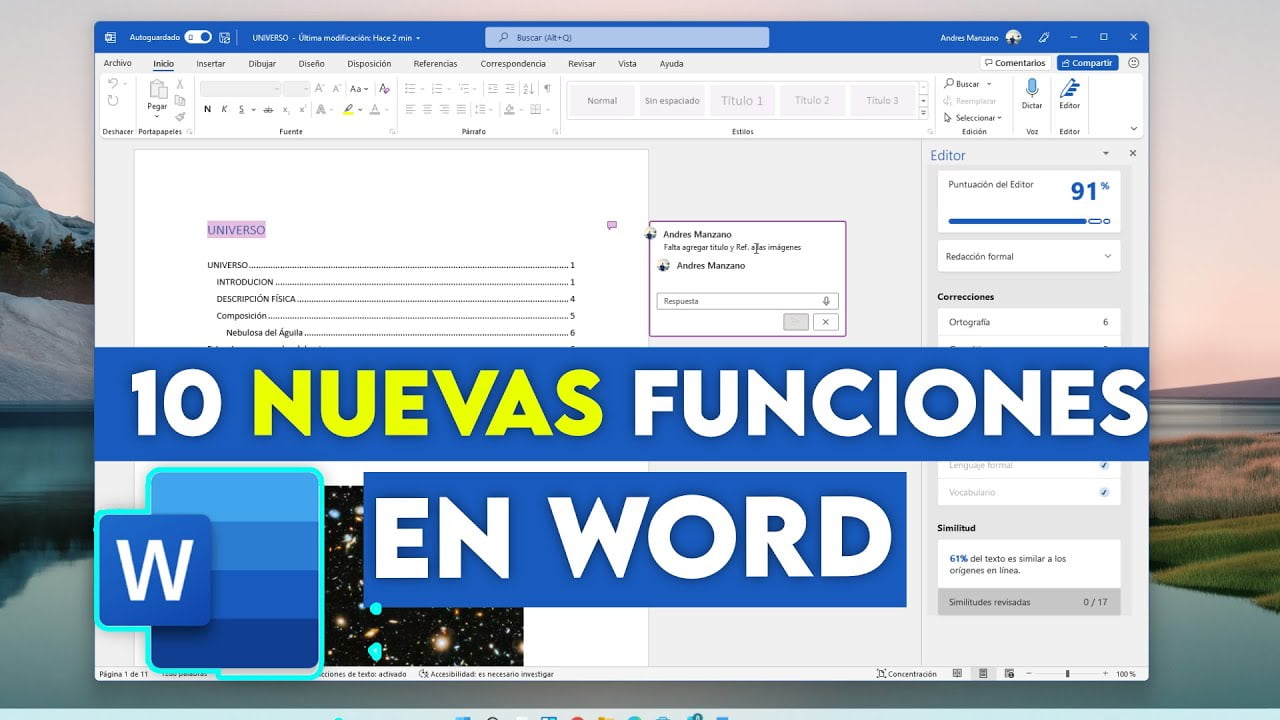Viewport: 1280px width, 720px height.
Task: Click the Editor icon in ribbon
Action: point(1069,88)
